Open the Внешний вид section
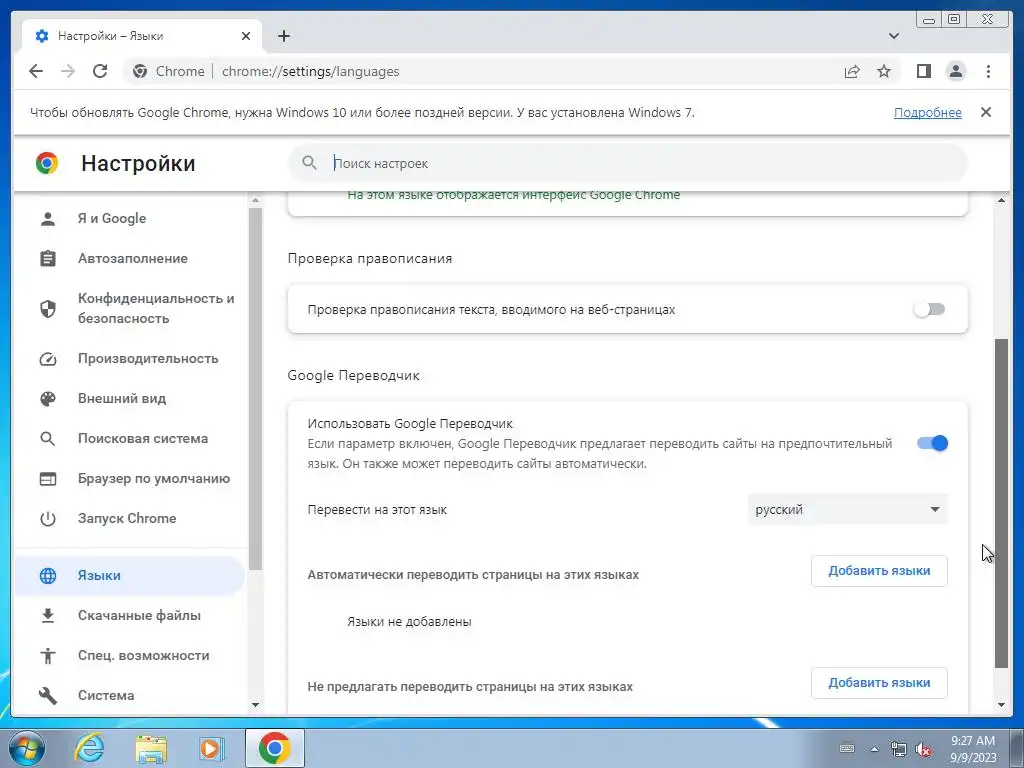This screenshot has width=1024, height=768. pos(129,398)
